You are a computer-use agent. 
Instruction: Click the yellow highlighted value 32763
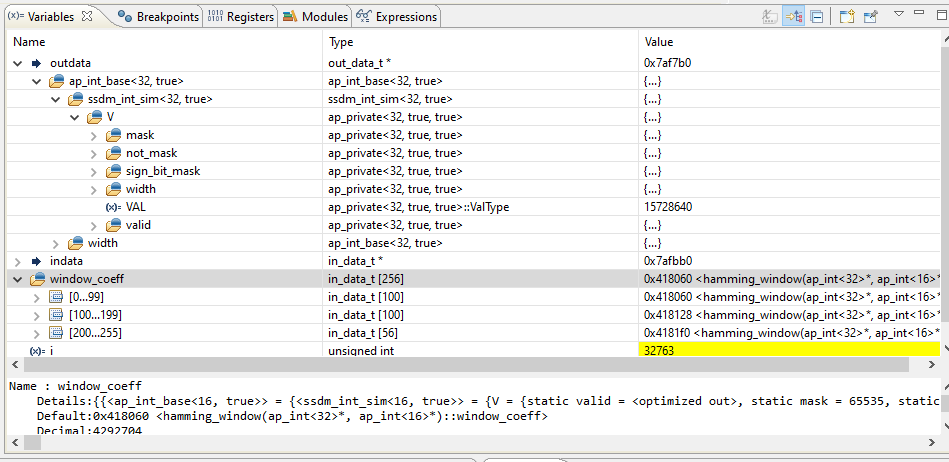point(789,350)
